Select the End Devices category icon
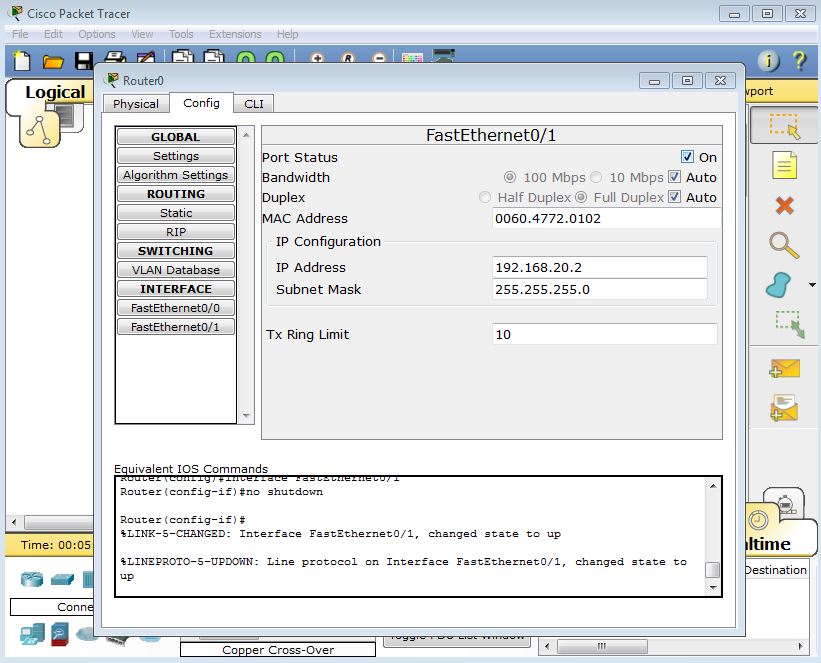821x663 pixels. (32, 634)
